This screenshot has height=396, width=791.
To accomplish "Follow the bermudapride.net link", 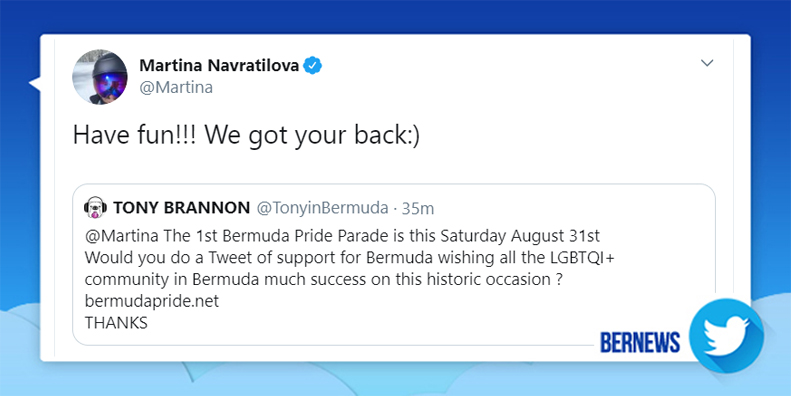I will pos(152,301).
